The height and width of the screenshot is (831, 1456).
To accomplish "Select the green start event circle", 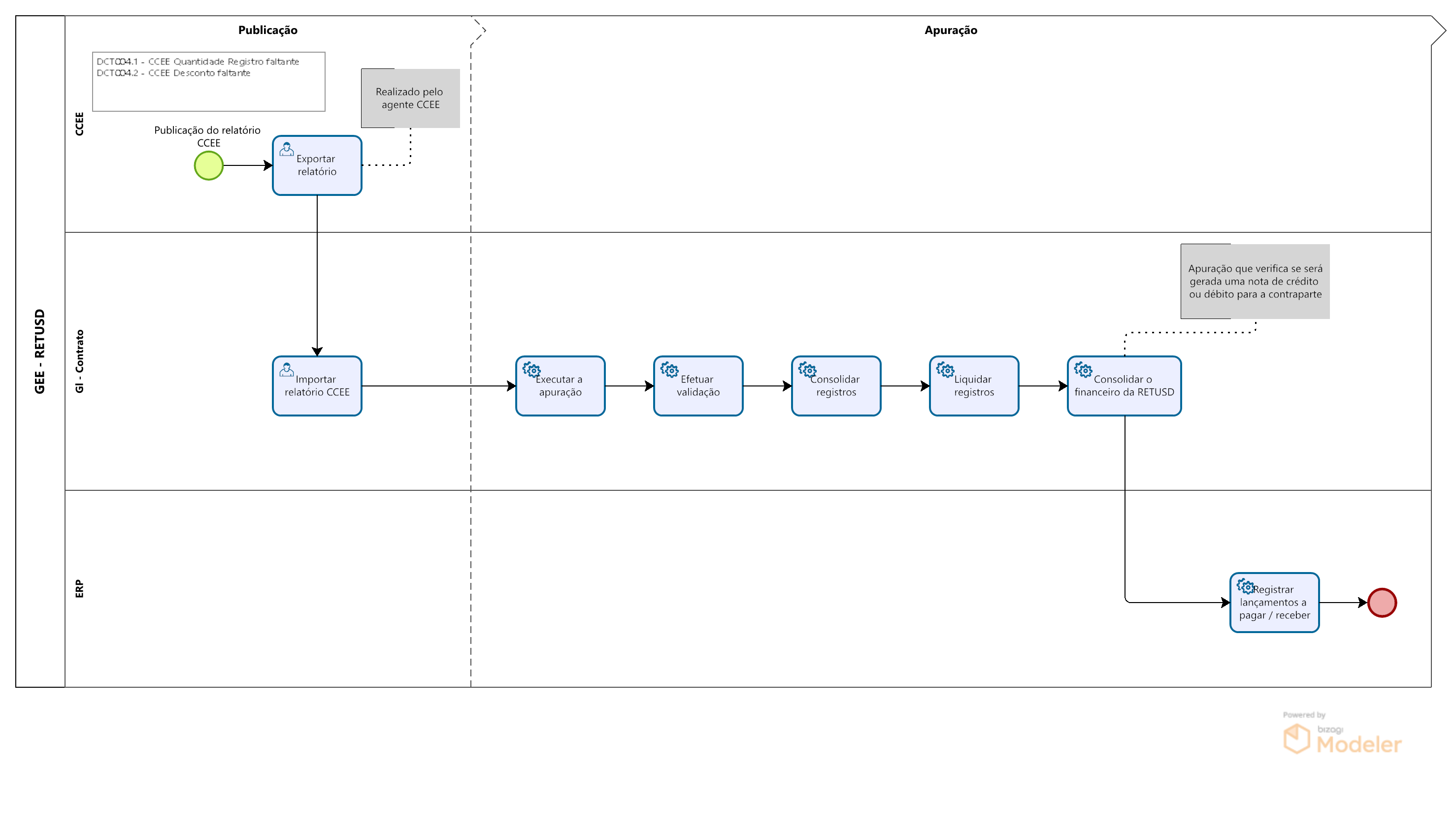I will click(208, 165).
